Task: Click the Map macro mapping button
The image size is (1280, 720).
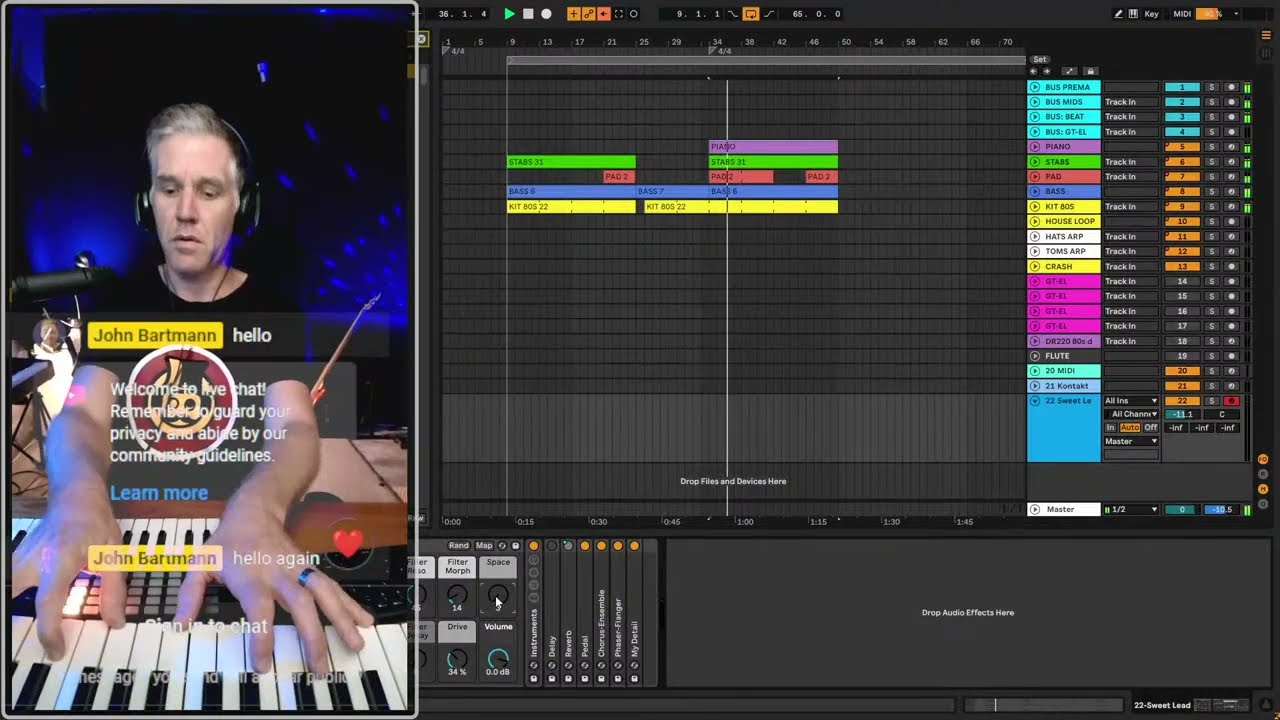Action: (484, 546)
